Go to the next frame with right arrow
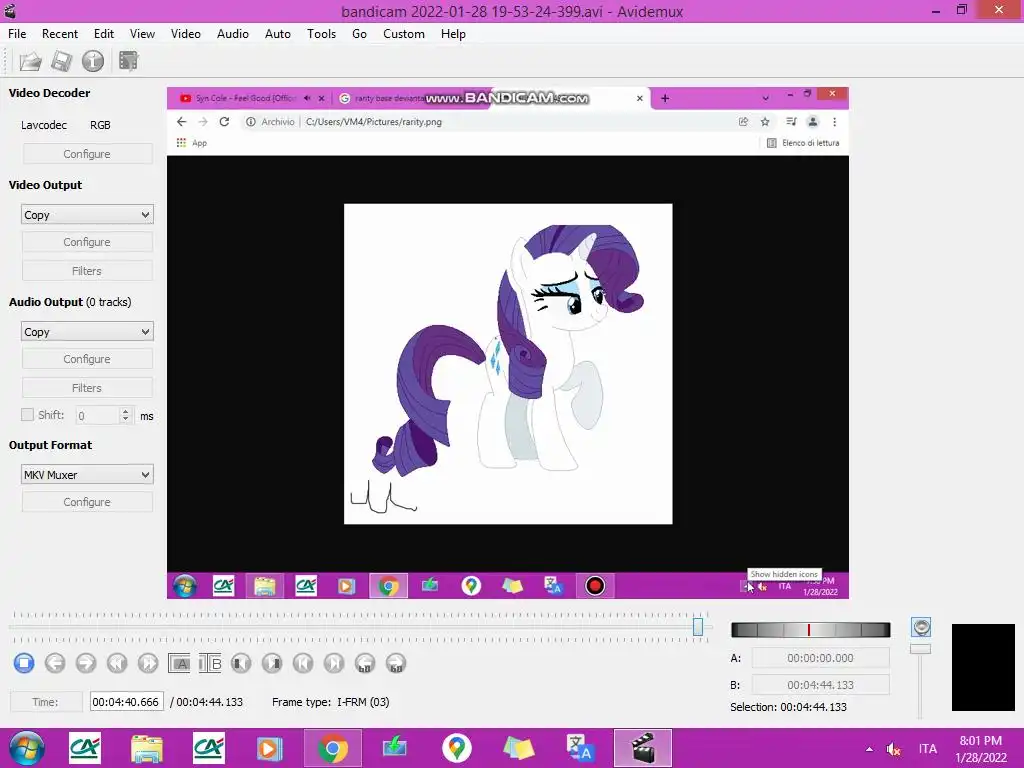This screenshot has width=1024, height=768. [x=86, y=664]
